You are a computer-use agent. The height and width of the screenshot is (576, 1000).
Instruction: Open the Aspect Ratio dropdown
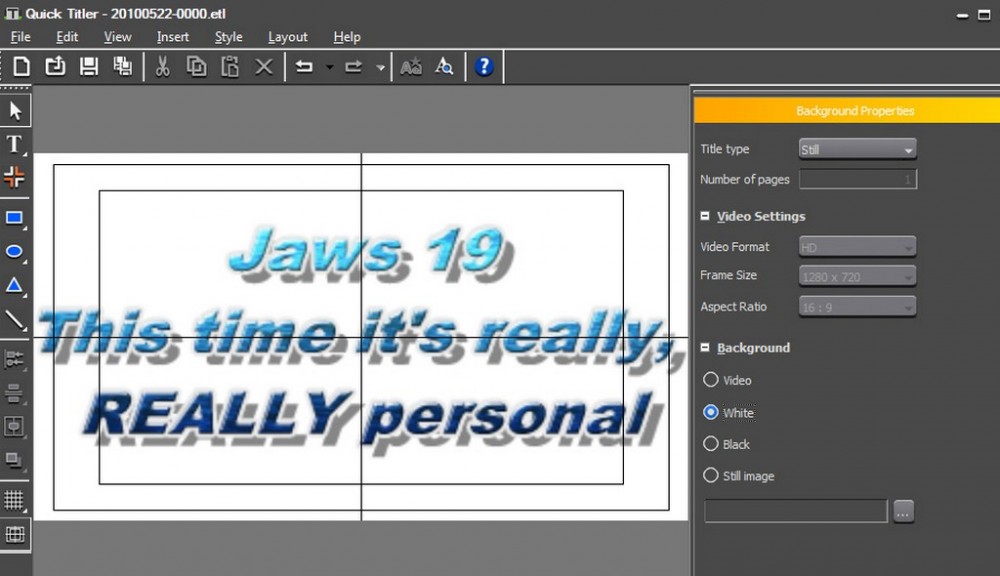[x=857, y=307]
